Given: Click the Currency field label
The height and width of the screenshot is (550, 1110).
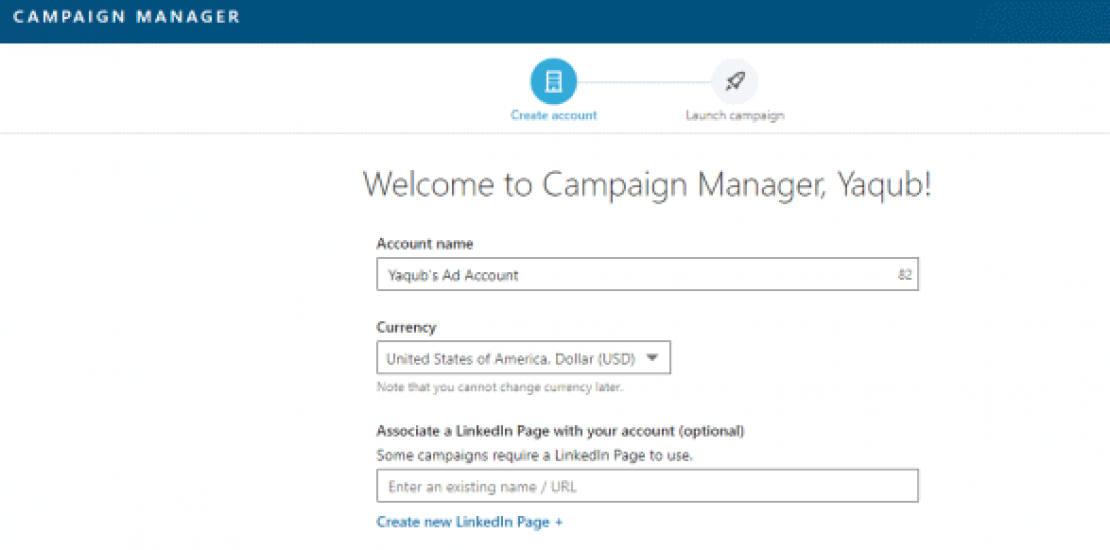Looking at the screenshot, I should (406, 327).
